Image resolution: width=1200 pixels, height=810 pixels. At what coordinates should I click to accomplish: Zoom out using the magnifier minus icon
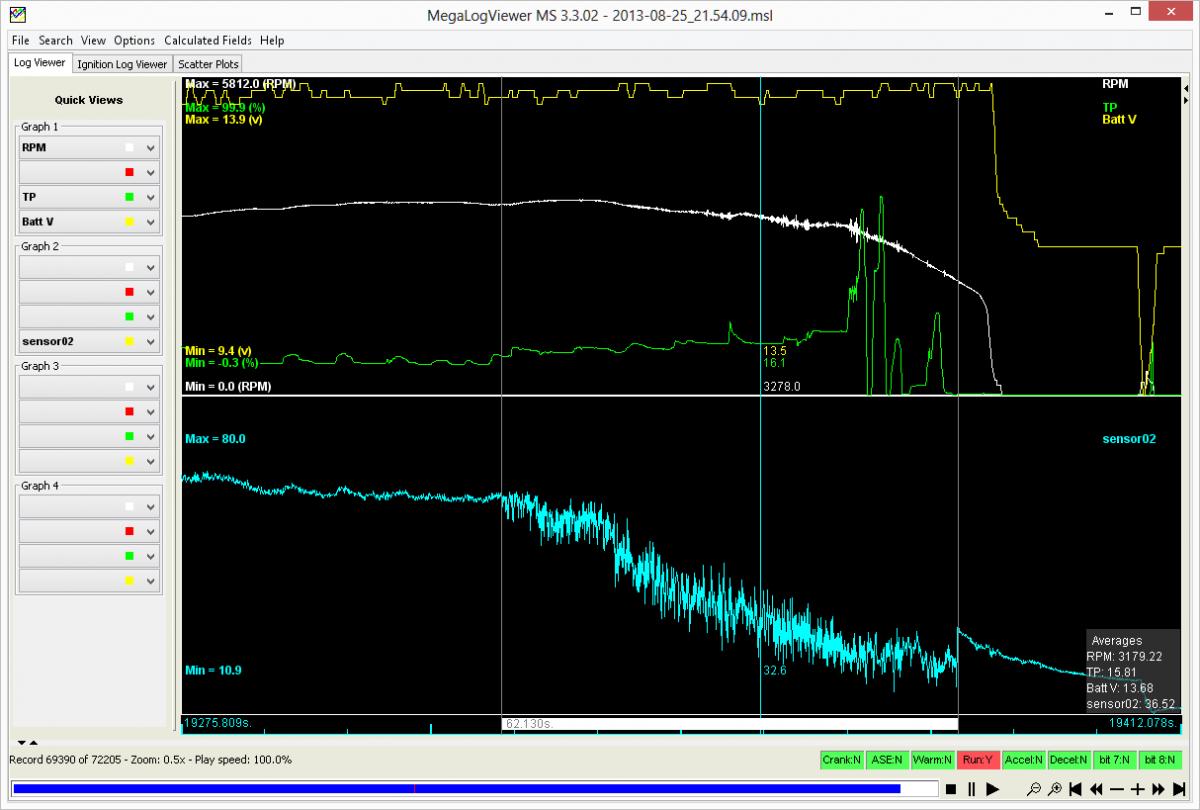(1034, 789)
